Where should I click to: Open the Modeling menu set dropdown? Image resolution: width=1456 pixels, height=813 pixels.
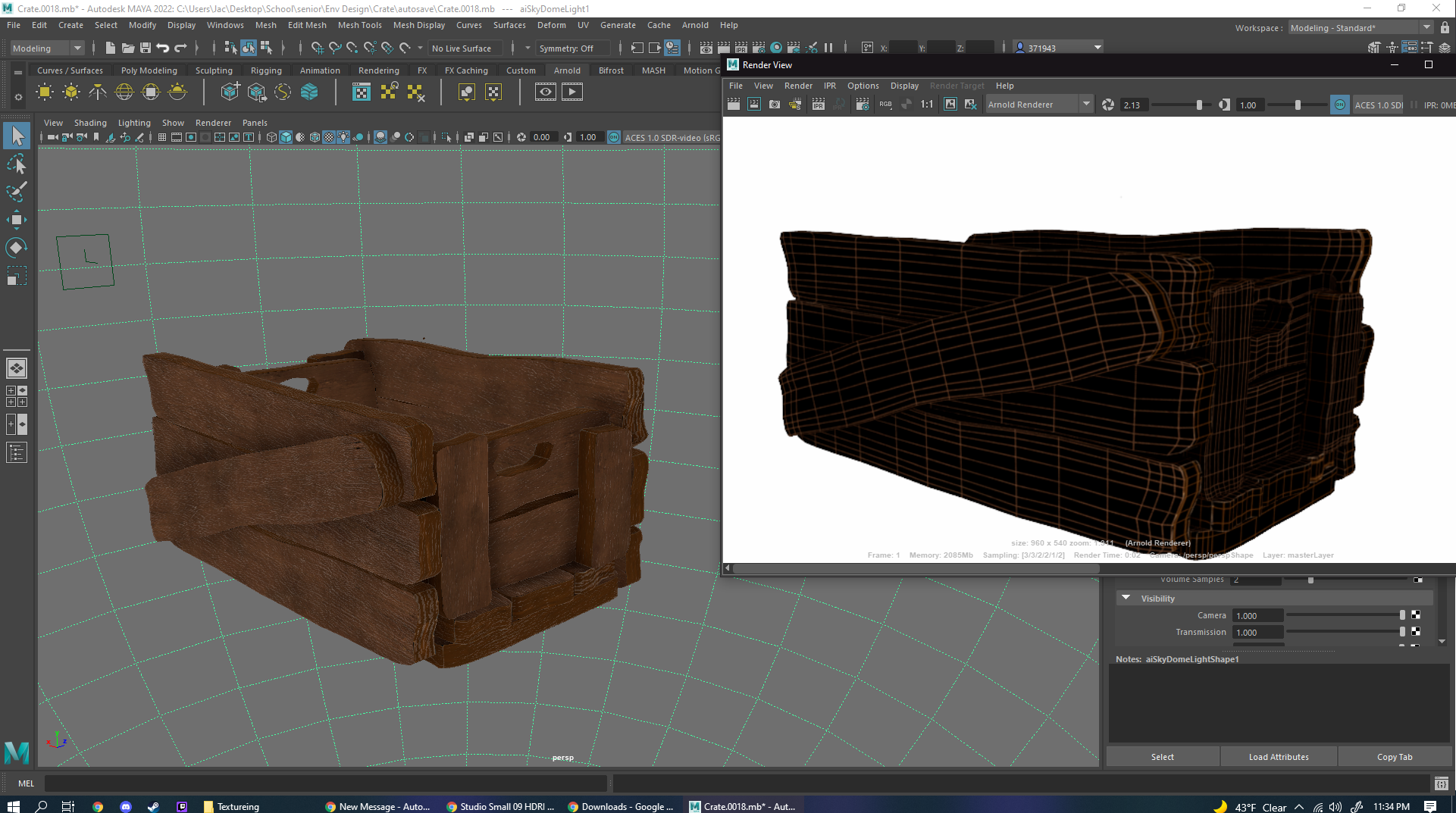pos(76,47)
